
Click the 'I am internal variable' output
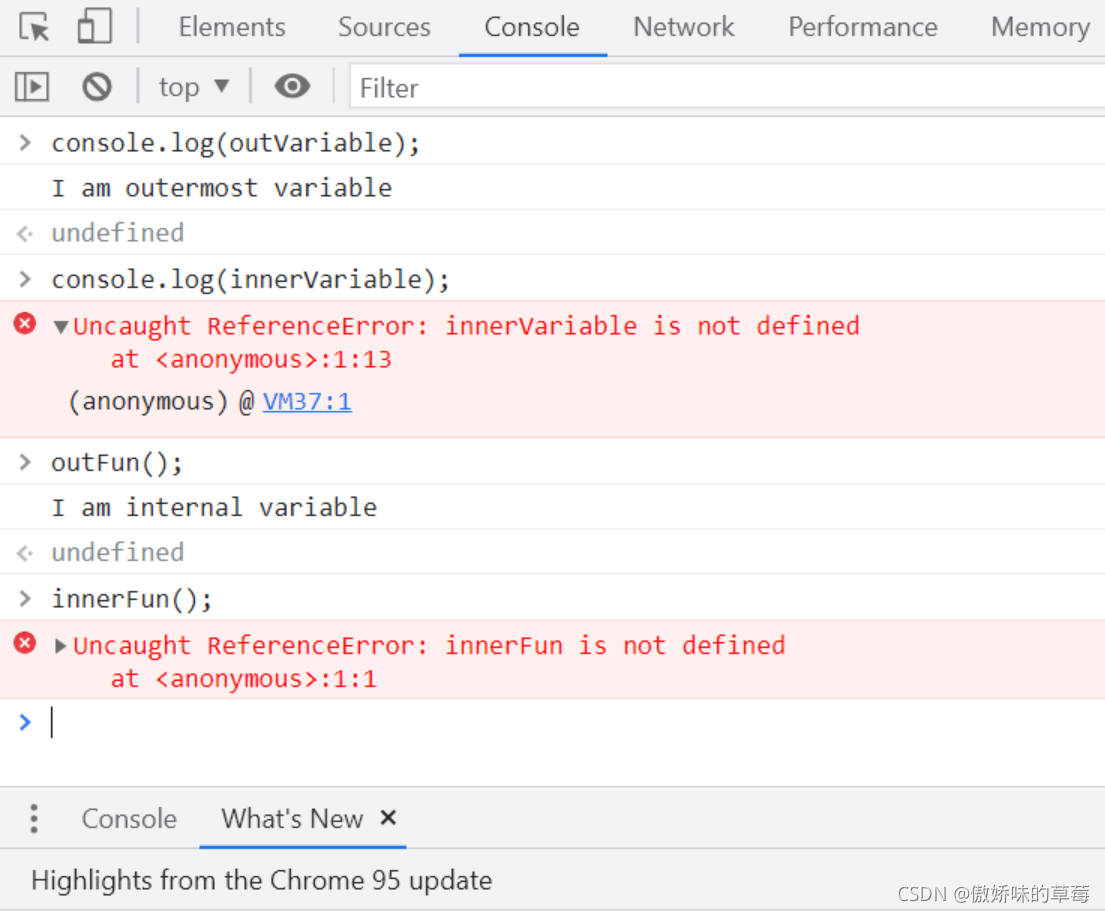214,507
